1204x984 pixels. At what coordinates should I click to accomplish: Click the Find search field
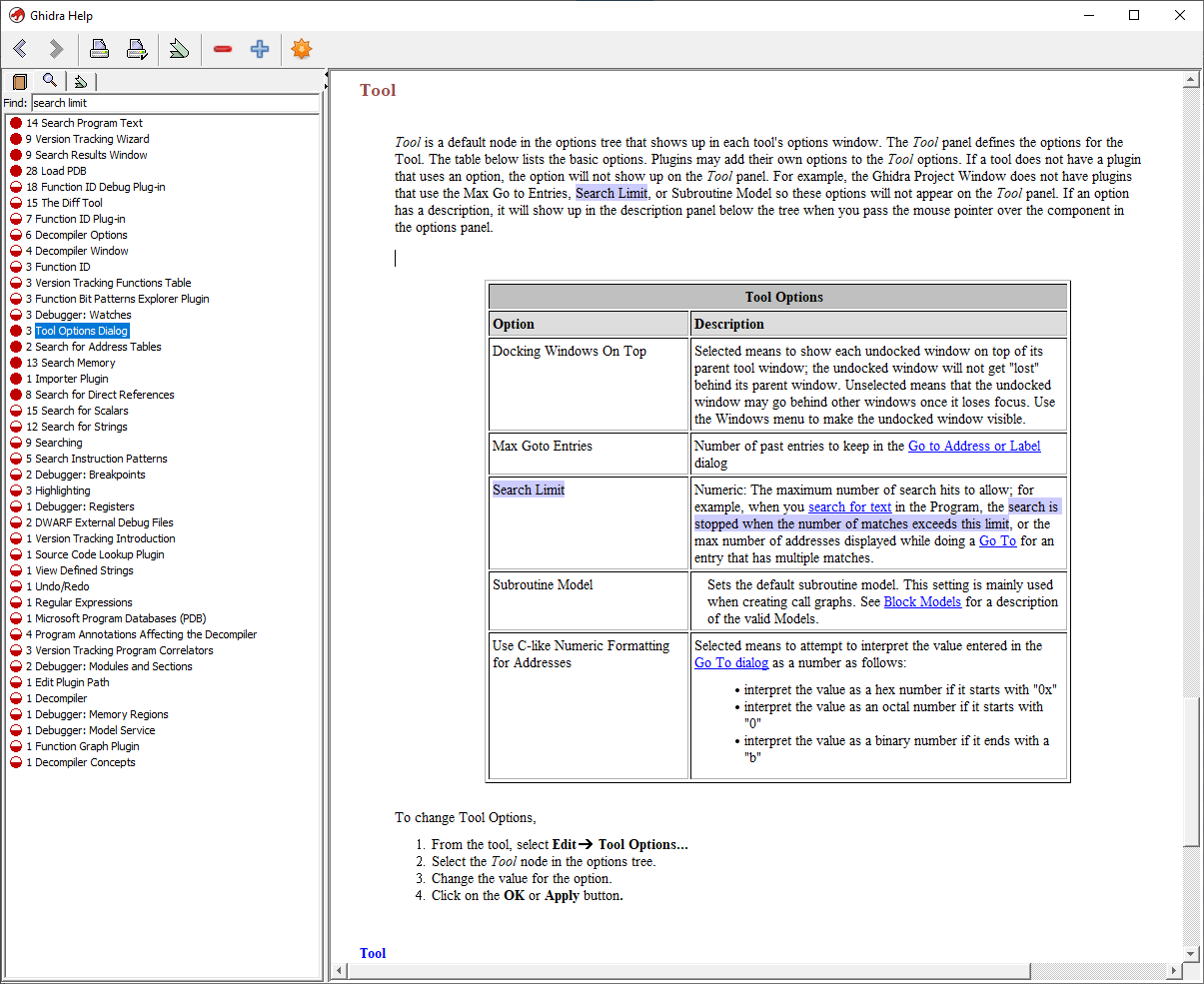[x=175, y=103]
